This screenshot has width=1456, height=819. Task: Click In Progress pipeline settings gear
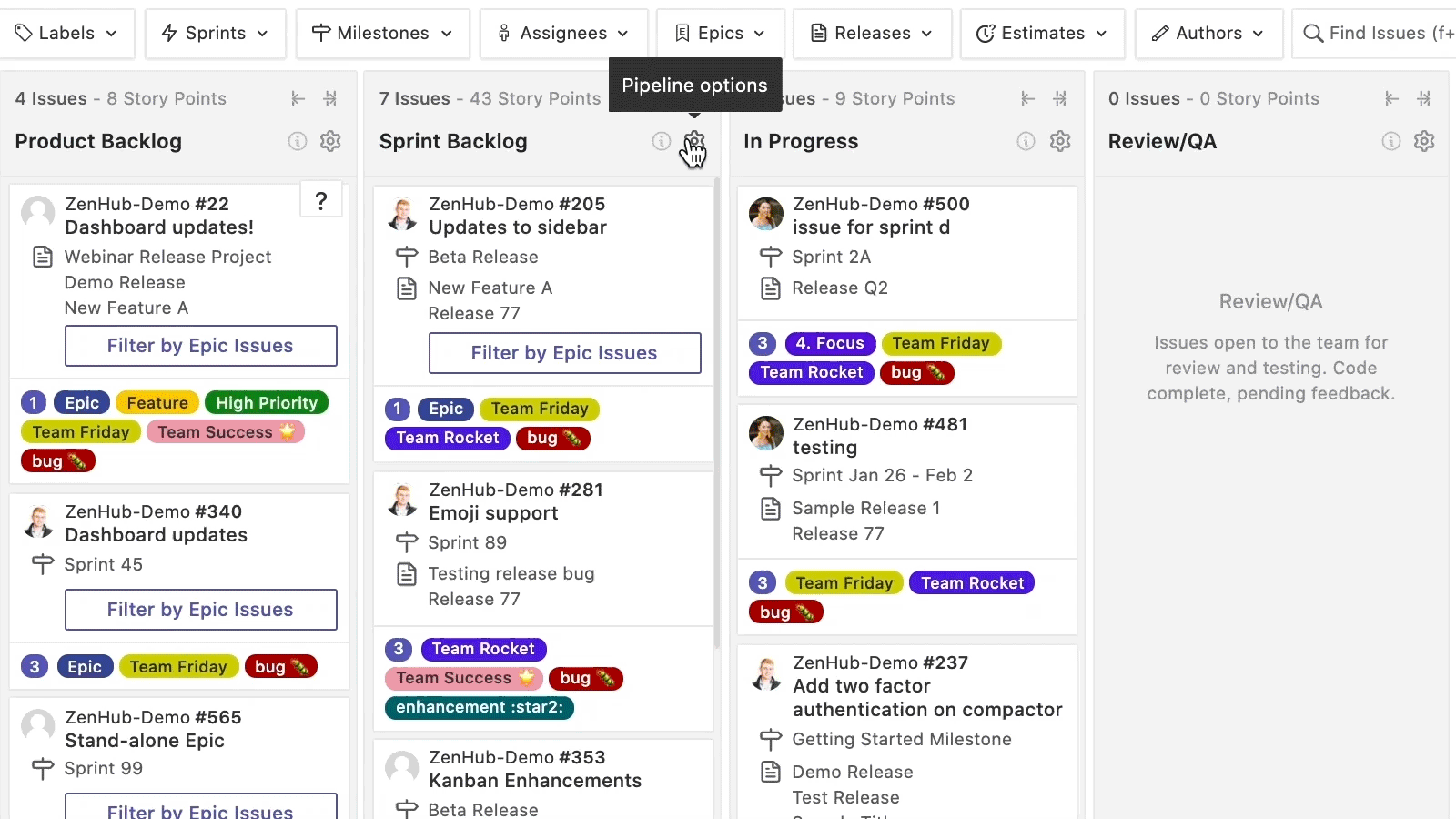pos(1060,141)
